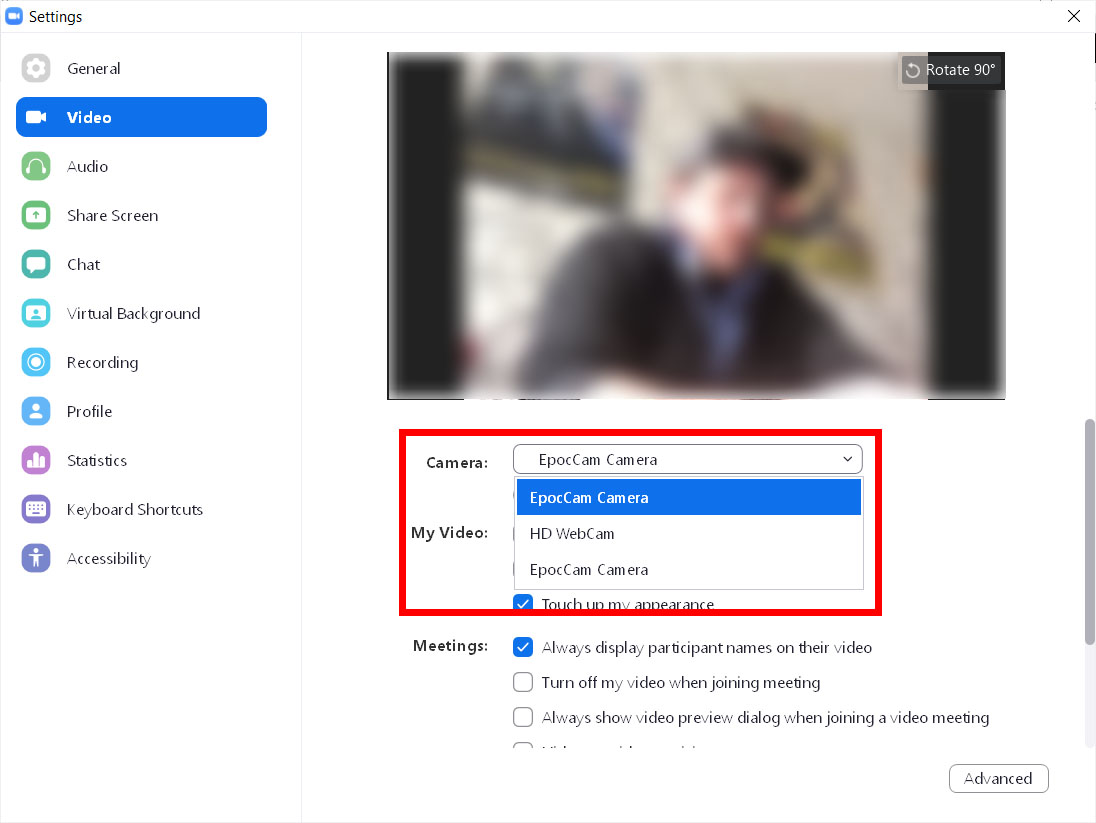Uncheck Touch up my appearance
1096x823 pixels.
click(x=523, y=603)
